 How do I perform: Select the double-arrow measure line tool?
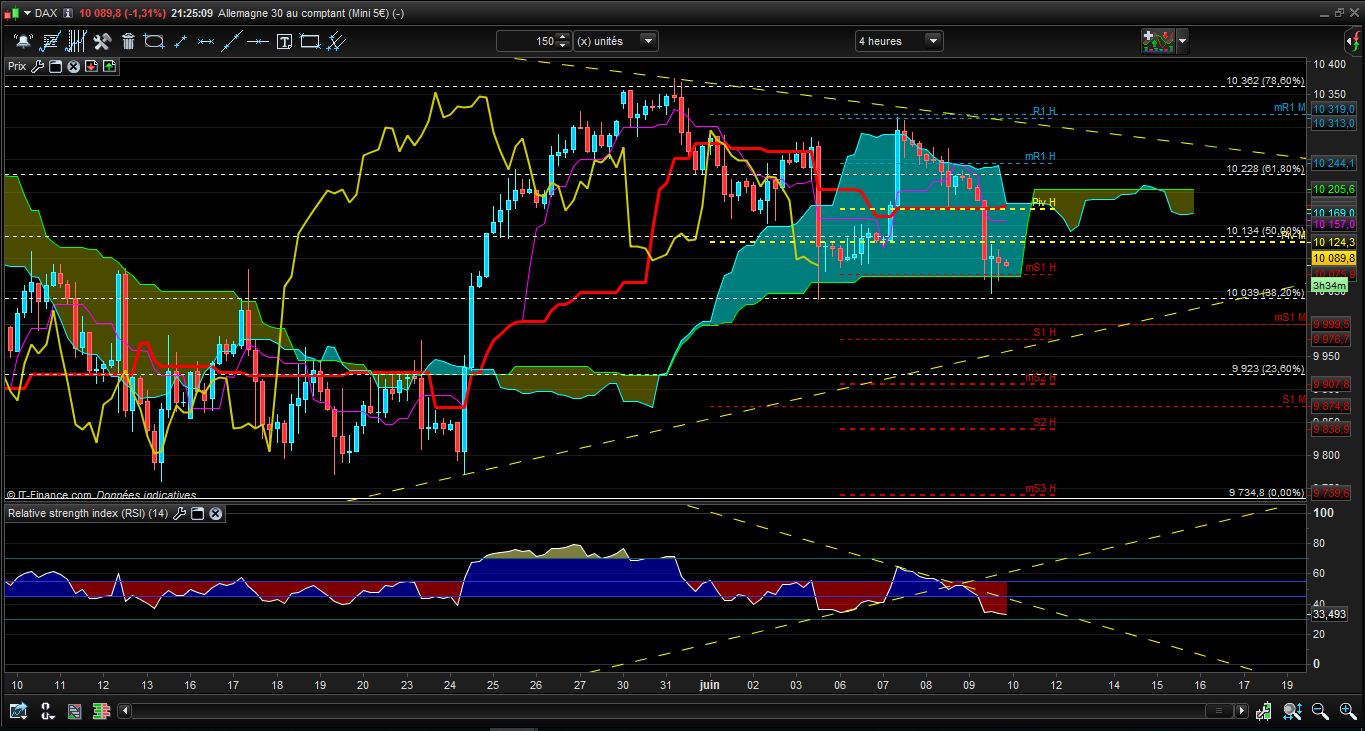tap(206, 41)
